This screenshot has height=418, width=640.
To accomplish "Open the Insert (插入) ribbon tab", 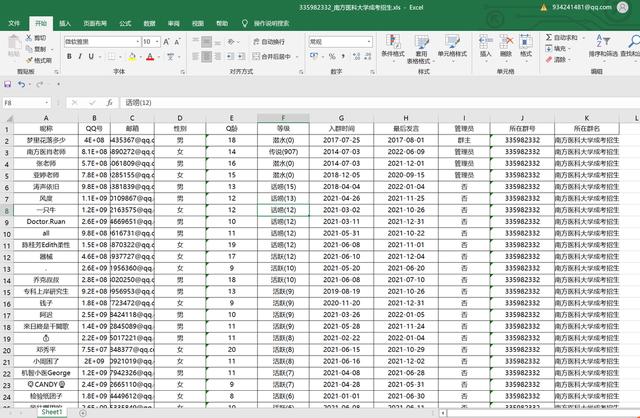I will pos(65,21).
